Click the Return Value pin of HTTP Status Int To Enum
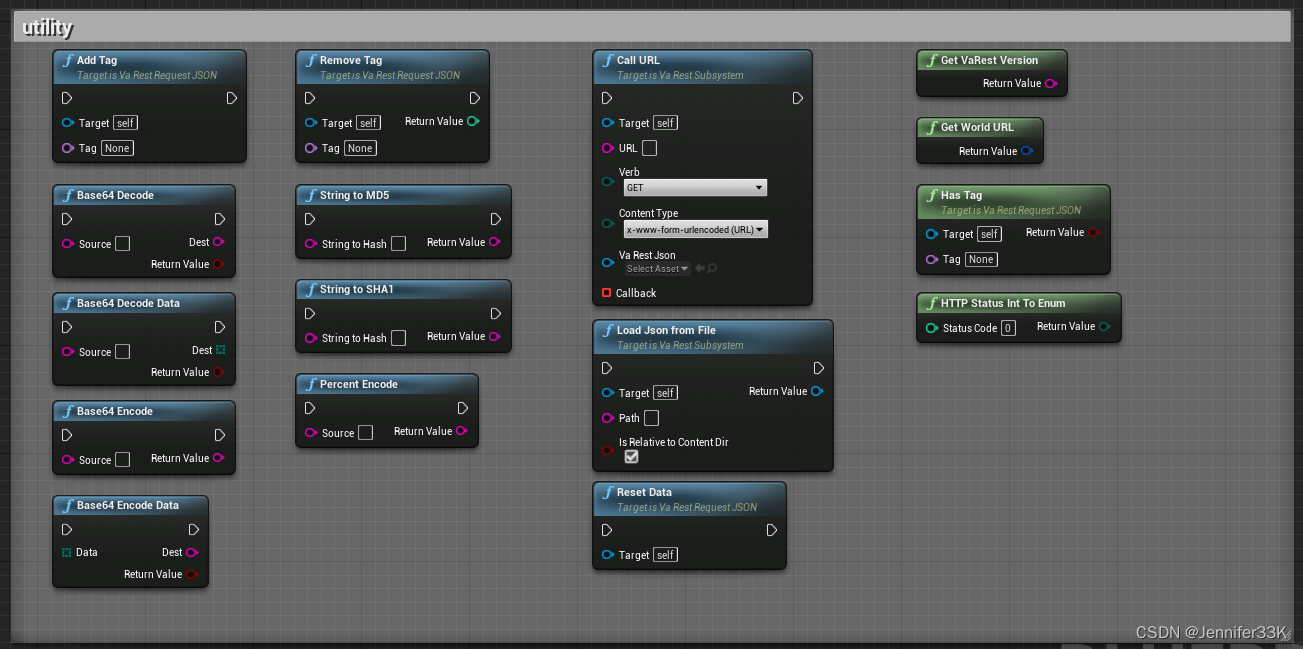The width and height of the screenshot is (1303, 649). pos(1104,328)
